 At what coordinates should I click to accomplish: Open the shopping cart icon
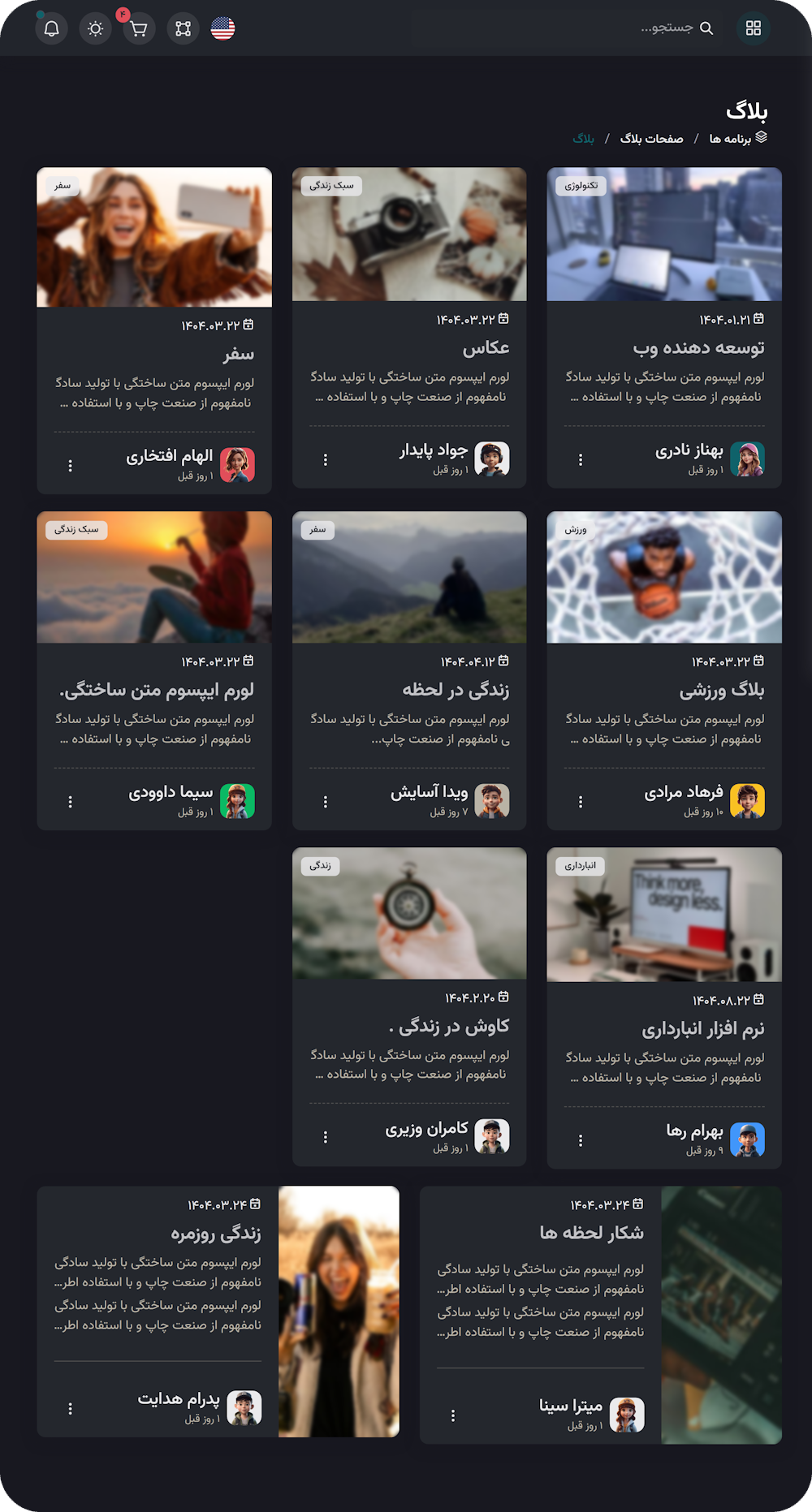pyautogui.click(x=139, y=28)
